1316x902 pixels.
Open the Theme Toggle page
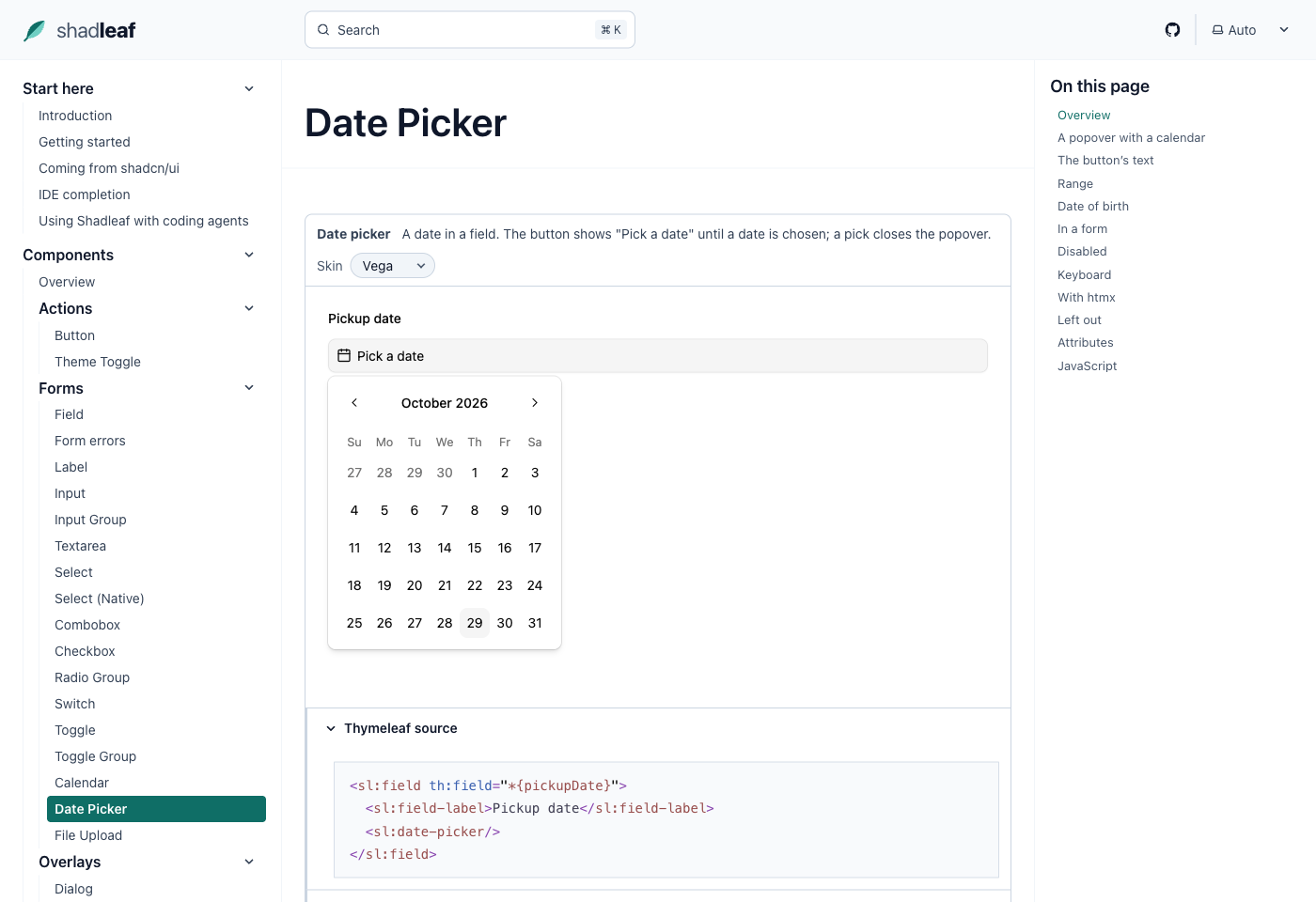98,362
